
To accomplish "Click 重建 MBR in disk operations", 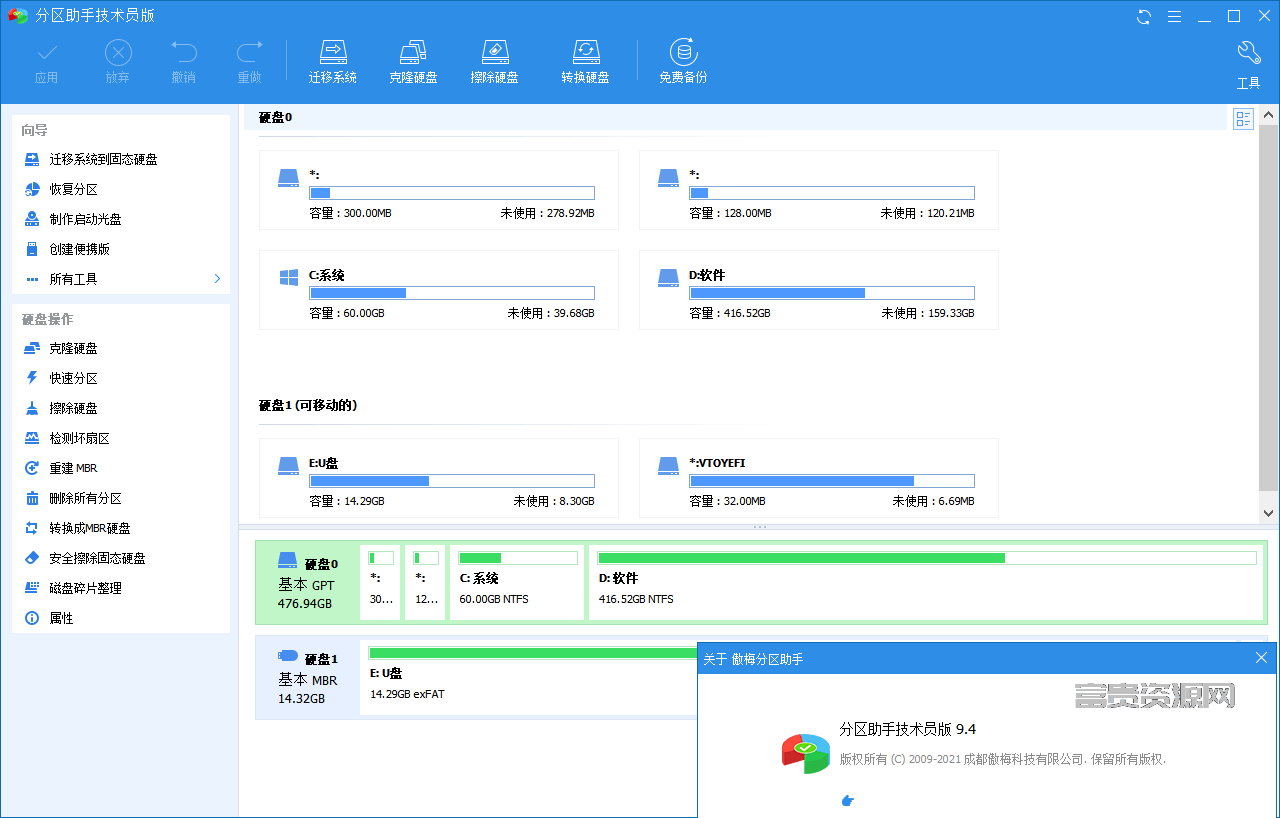I will click(73, 468).
